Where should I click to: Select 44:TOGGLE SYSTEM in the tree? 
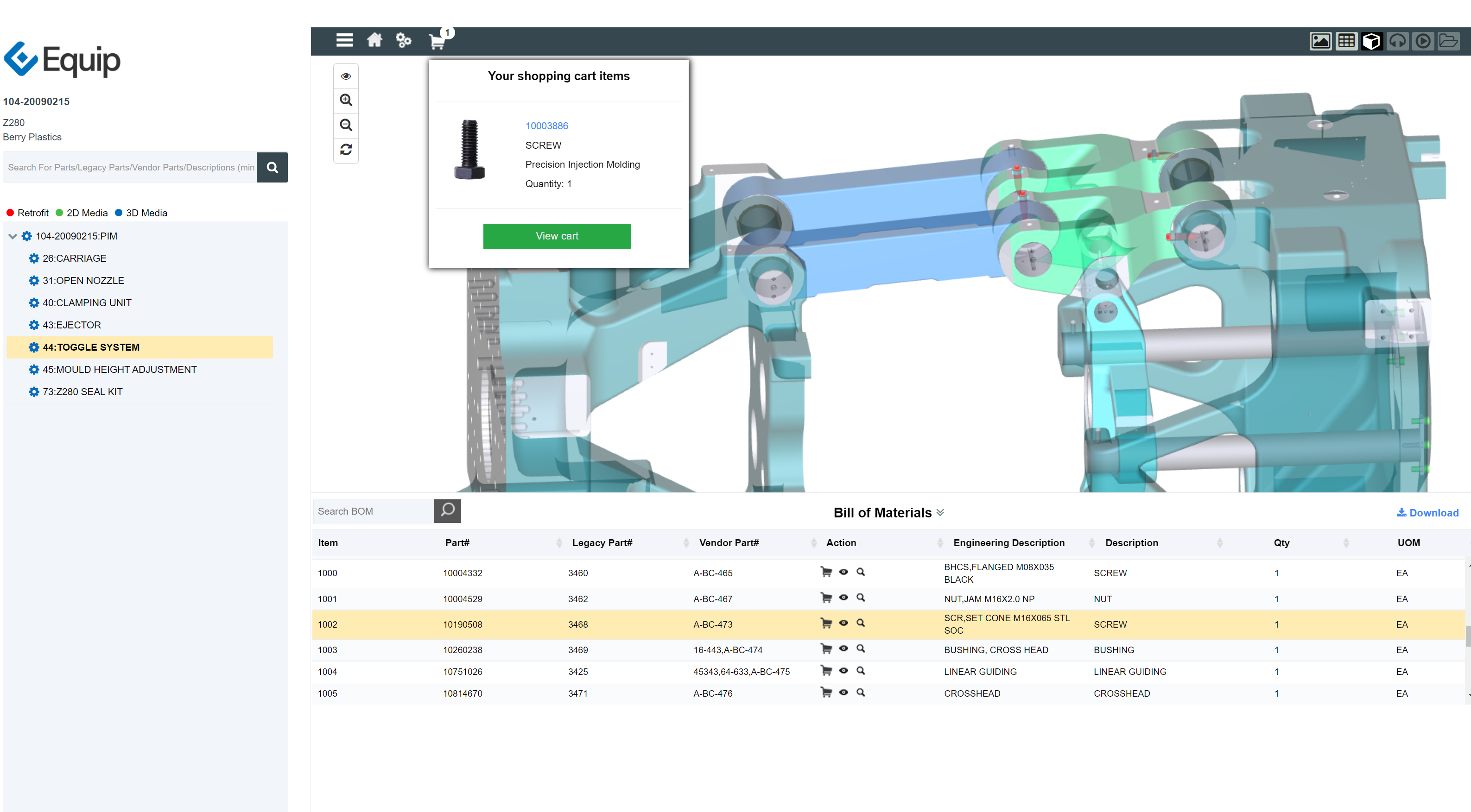[91, 347]
